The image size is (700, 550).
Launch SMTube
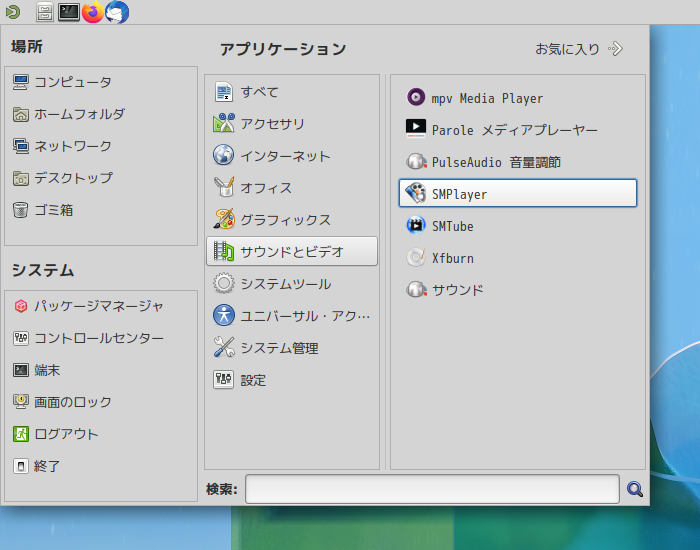coord(518,226)
